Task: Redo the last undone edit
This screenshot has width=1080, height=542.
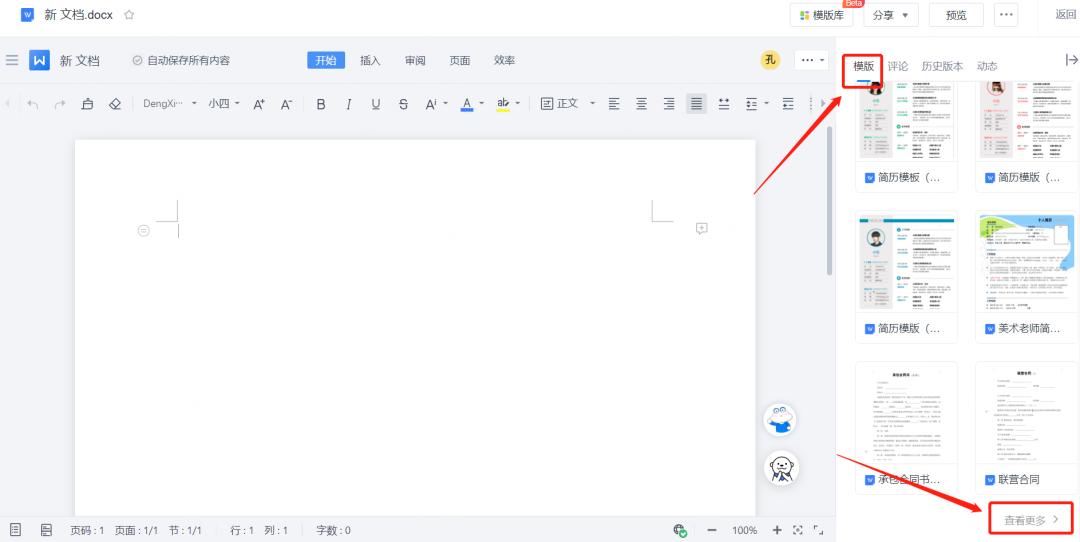Action: (60, 104)
